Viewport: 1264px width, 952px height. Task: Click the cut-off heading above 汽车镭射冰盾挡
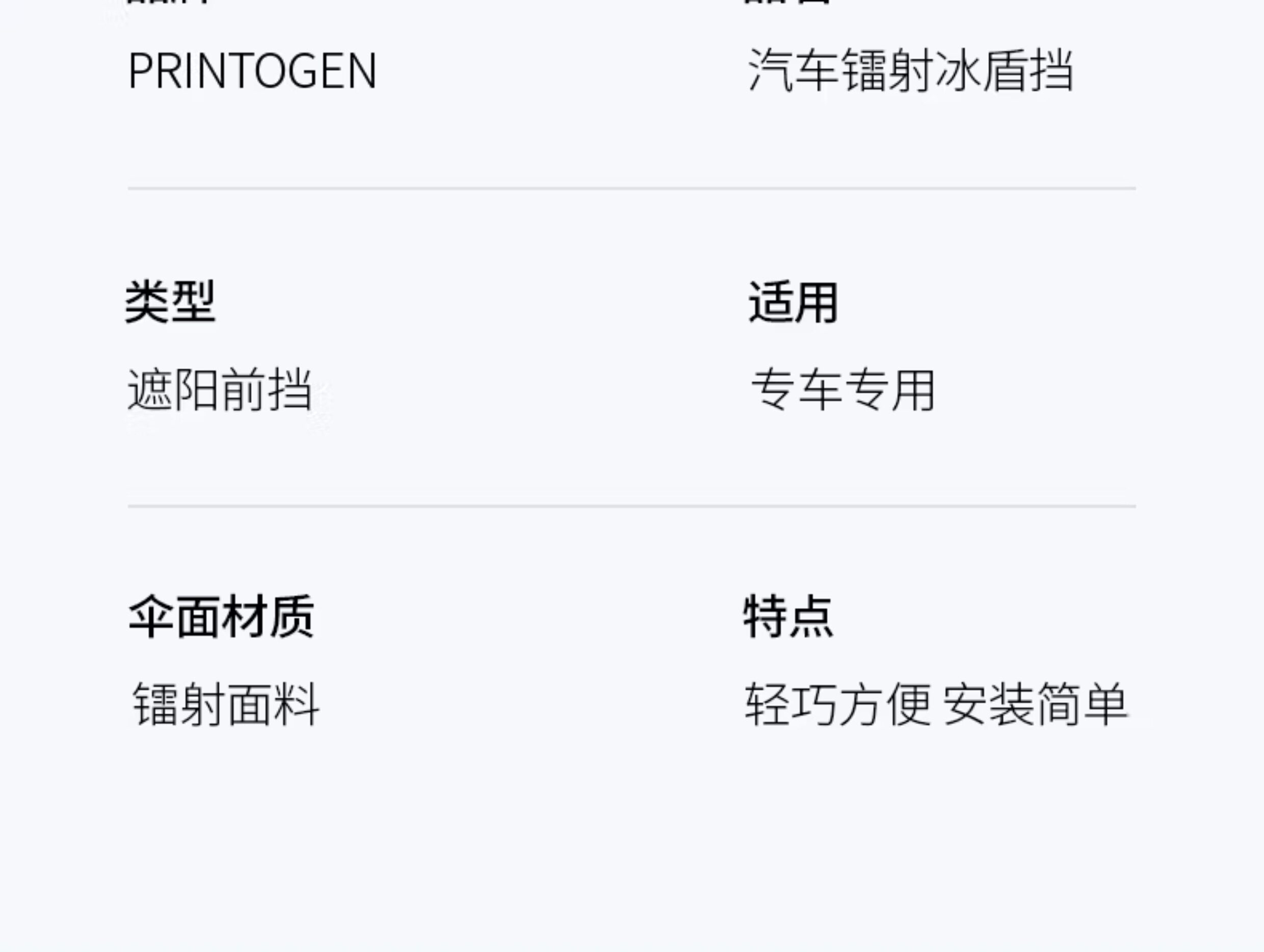(787, 2)
